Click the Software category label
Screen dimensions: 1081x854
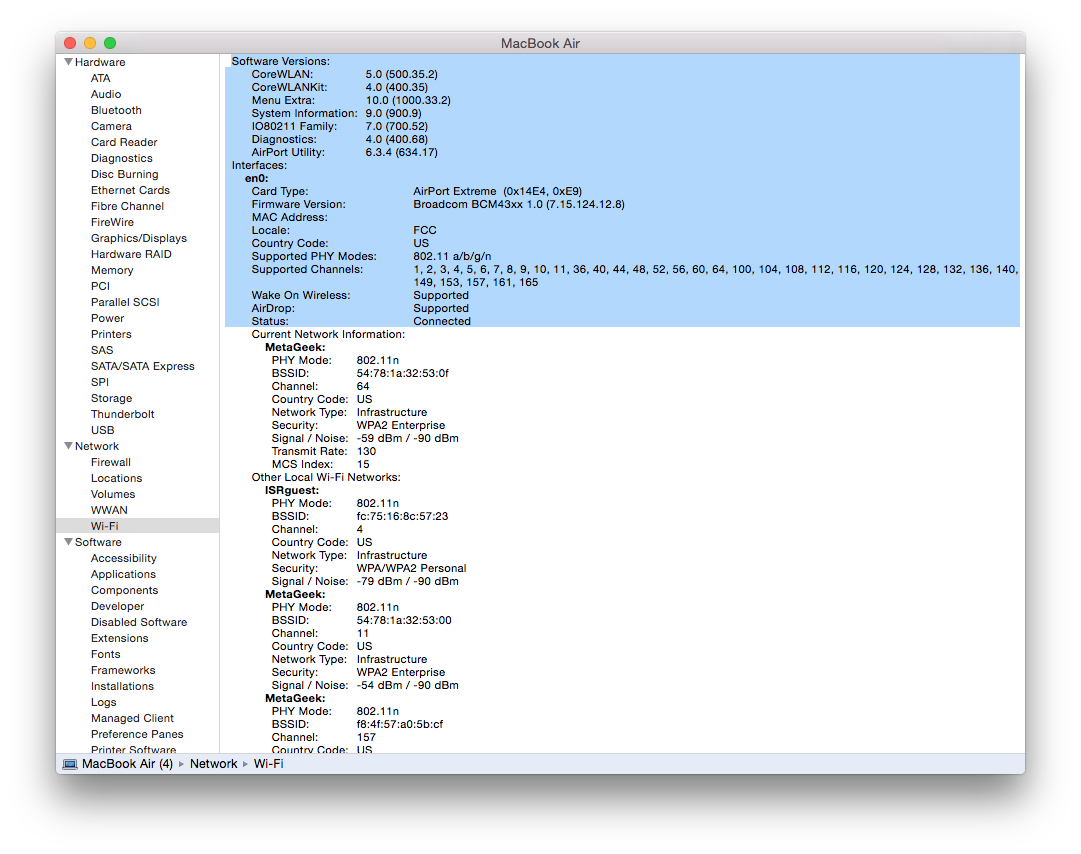[x=99, y=542]
